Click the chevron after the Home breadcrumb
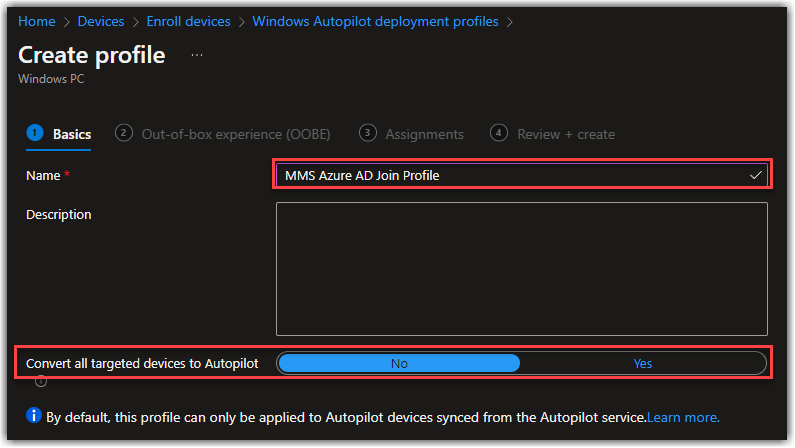The height and width of the screenshot is (448, 795). tap(66, 22)
